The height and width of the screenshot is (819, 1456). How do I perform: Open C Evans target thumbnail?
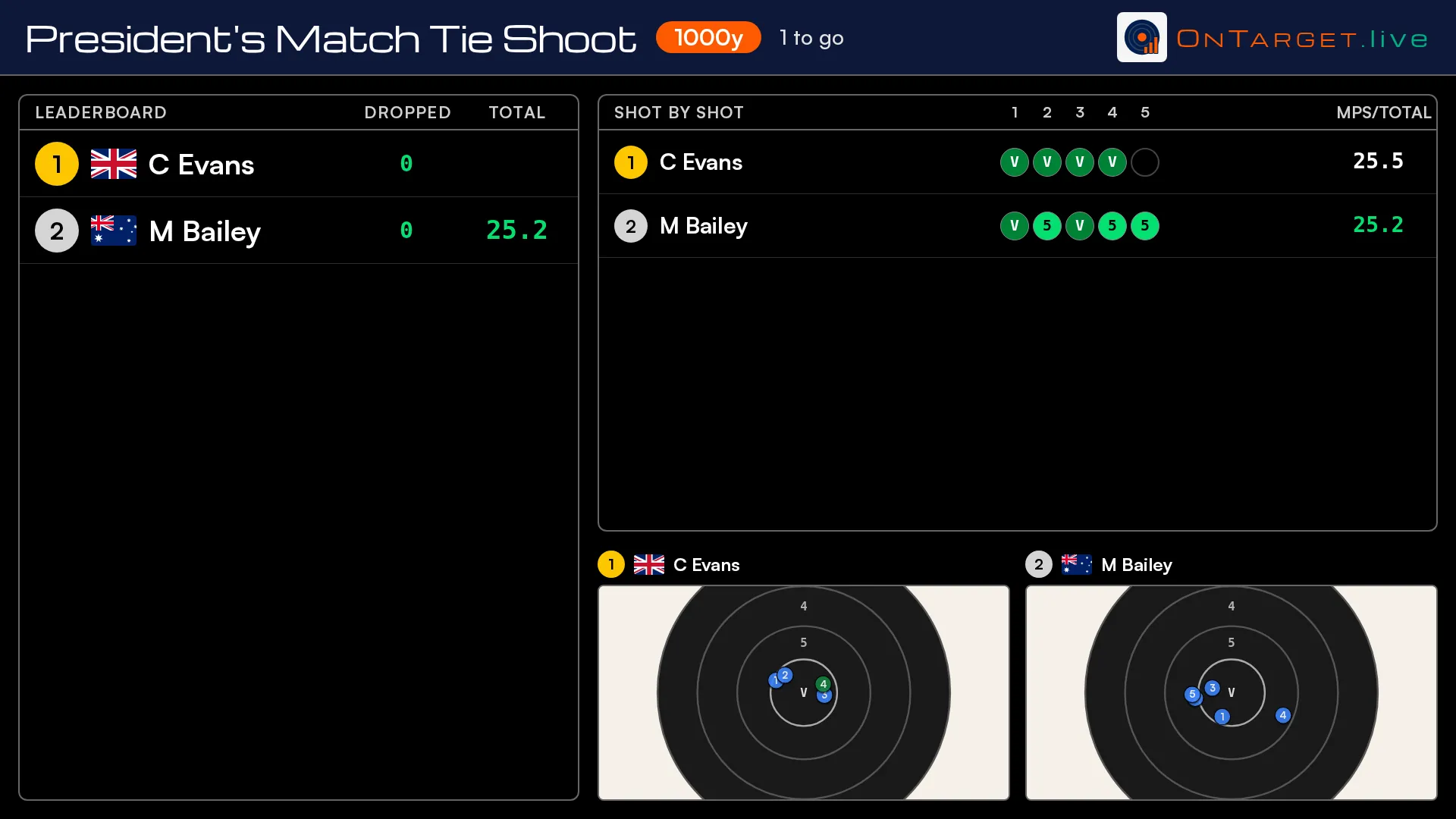(x=804, y=692)
